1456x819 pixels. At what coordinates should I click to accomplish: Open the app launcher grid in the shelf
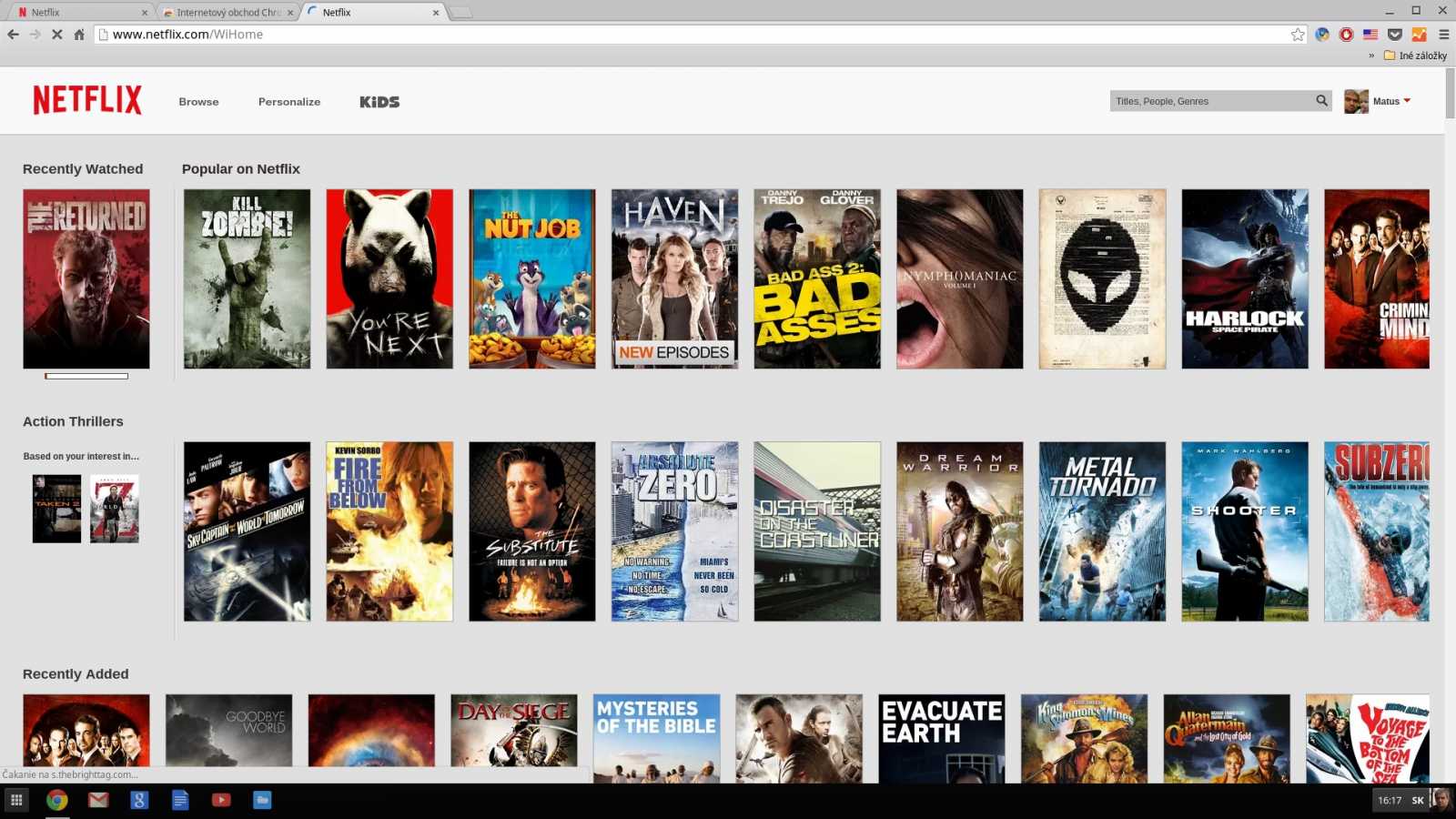(x=16, y=800)
